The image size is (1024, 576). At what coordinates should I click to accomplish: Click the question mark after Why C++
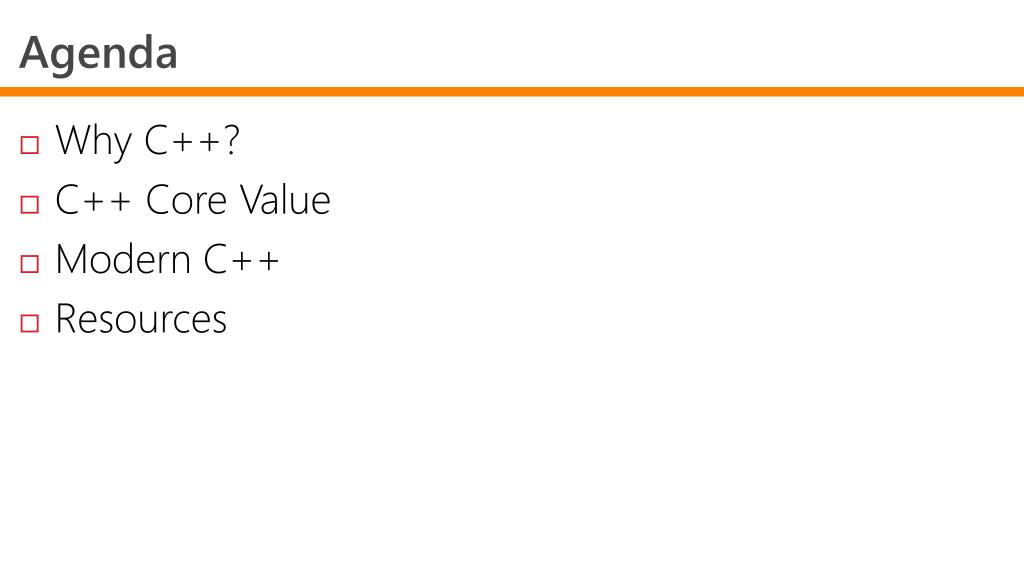(231, 139)
